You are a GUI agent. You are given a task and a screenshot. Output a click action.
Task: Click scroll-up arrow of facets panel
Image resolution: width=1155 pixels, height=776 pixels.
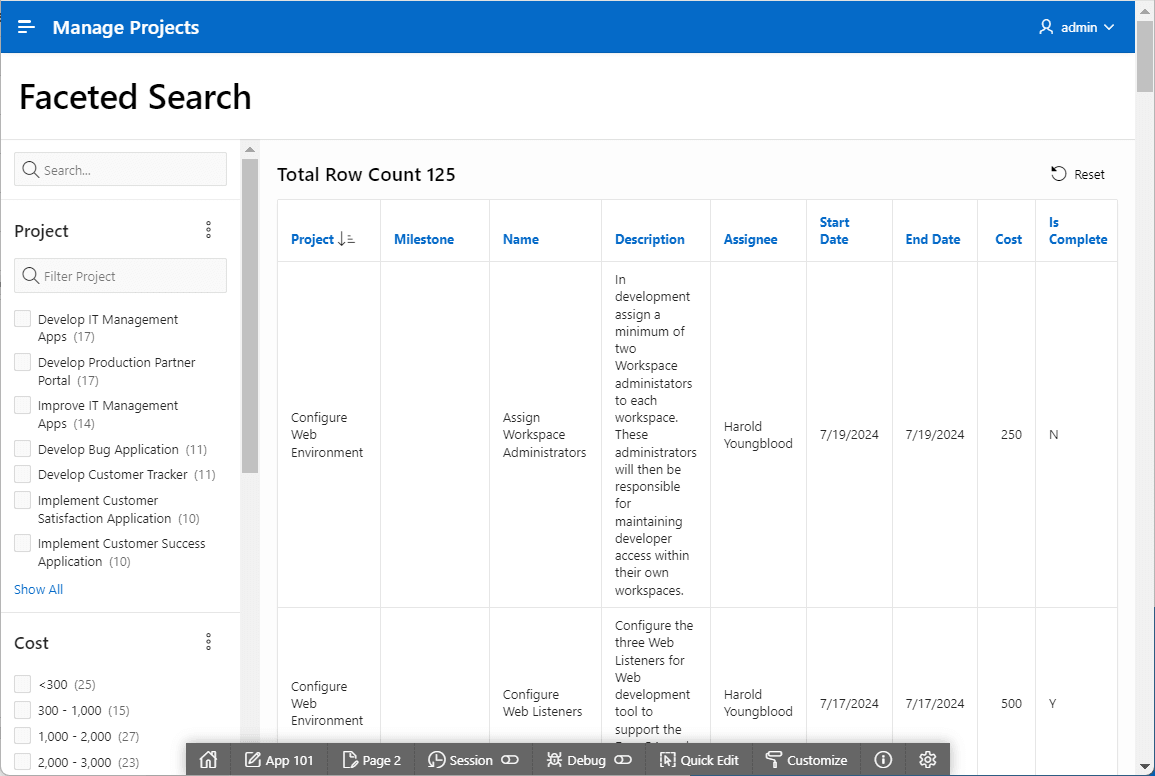coord(250,150)
